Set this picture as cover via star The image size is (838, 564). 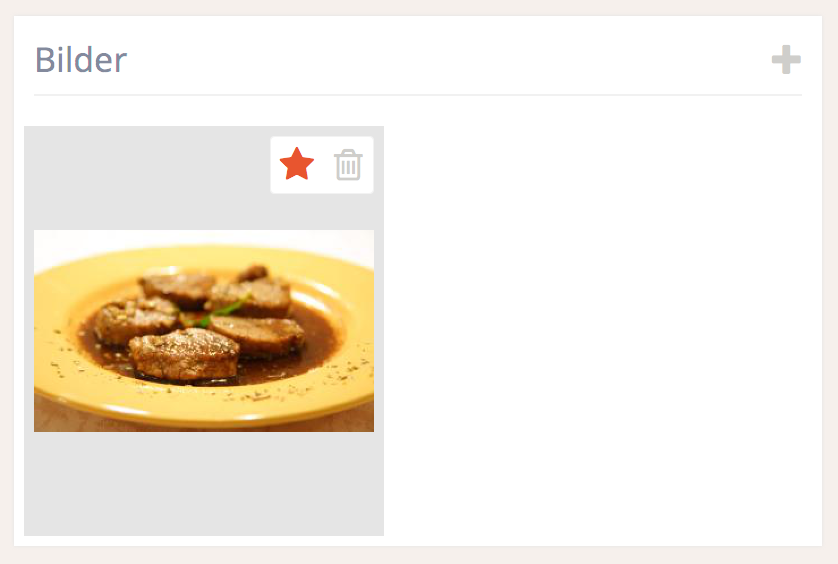pyautogui.click(x=297, y=164)
